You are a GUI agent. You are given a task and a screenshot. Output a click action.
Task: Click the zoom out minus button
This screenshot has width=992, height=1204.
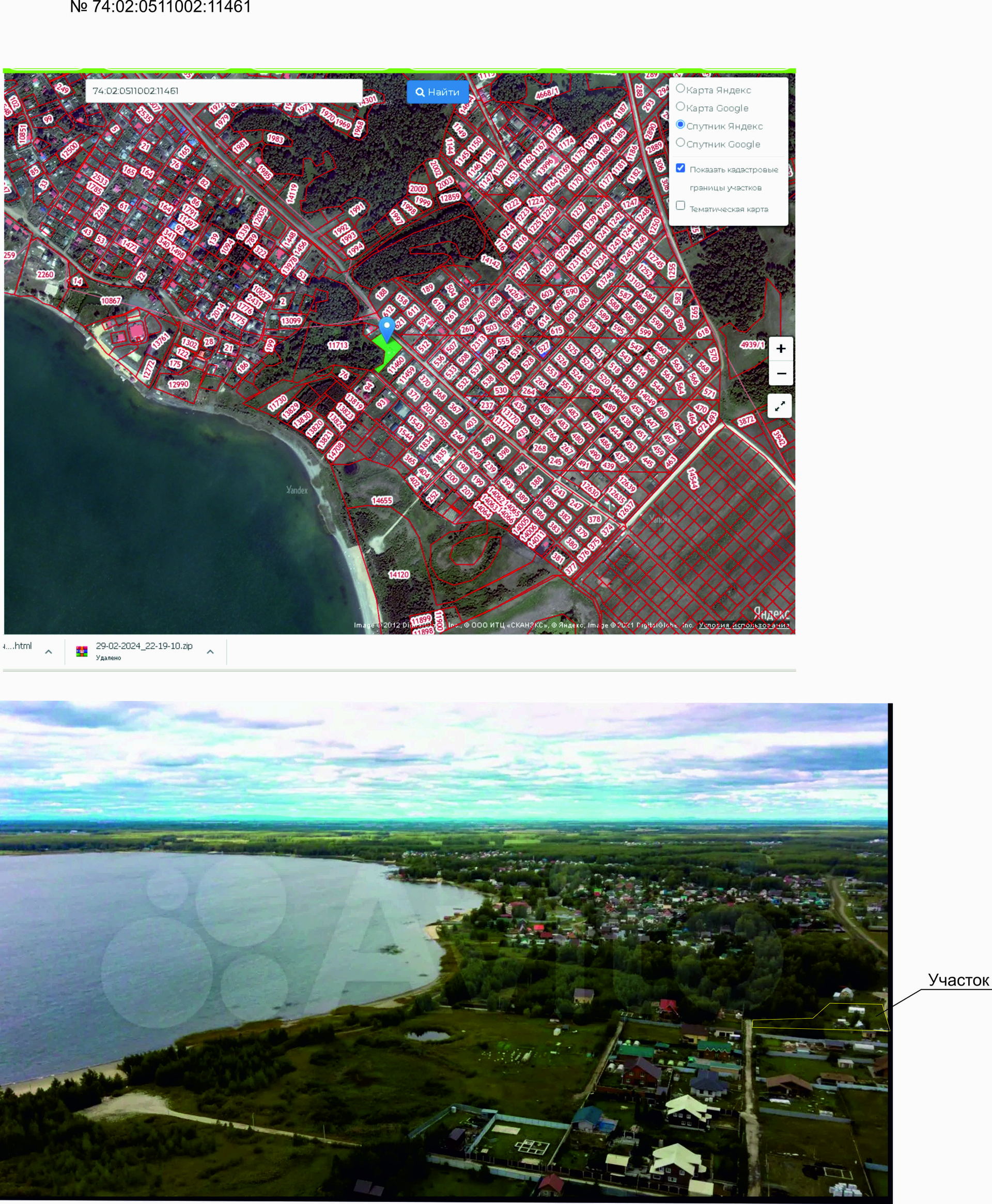781,373
